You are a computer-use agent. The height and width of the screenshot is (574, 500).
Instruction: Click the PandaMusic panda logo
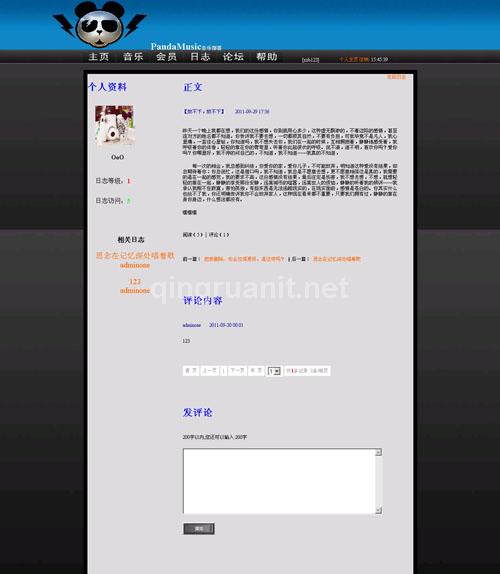click(99, 25)
